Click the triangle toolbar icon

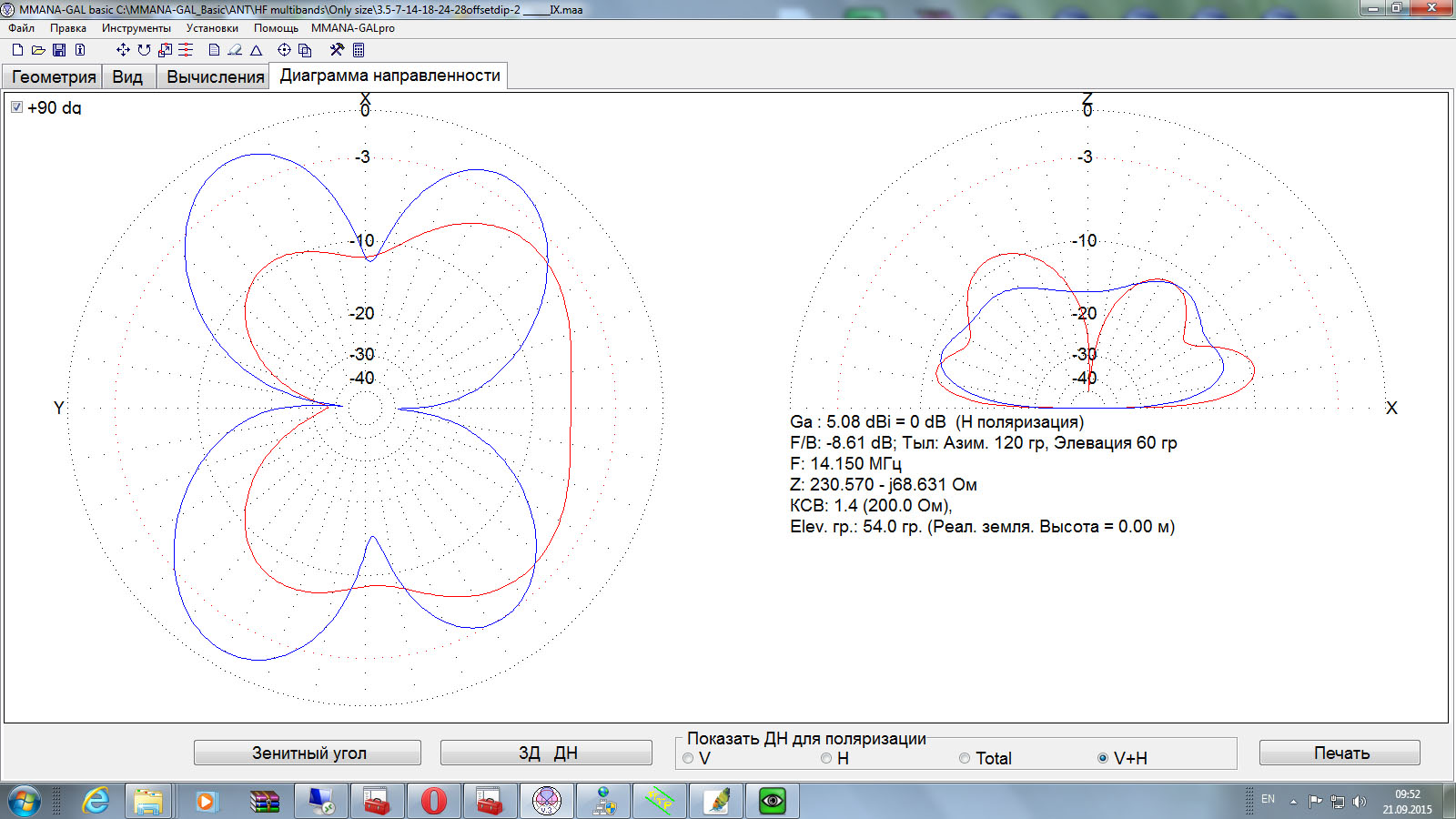(257, 50)
